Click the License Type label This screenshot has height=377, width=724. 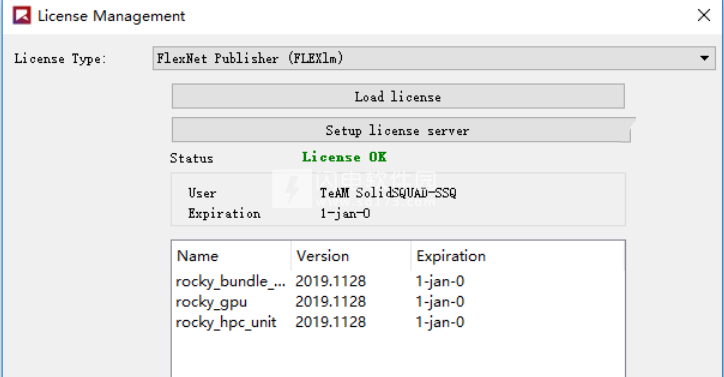[x=60, y=59]
